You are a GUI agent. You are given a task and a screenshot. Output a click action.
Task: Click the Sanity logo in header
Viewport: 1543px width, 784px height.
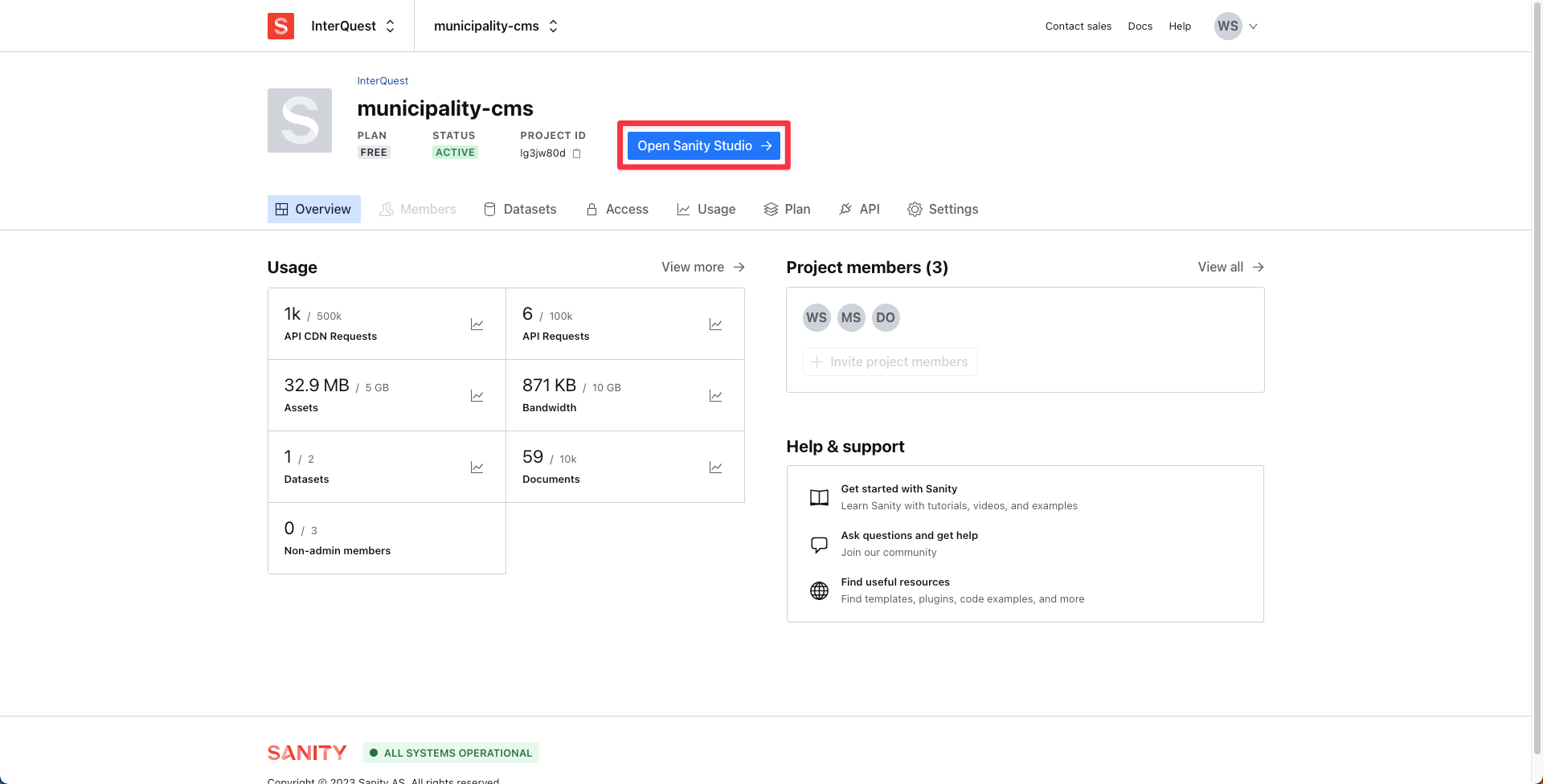coord(280,26)
